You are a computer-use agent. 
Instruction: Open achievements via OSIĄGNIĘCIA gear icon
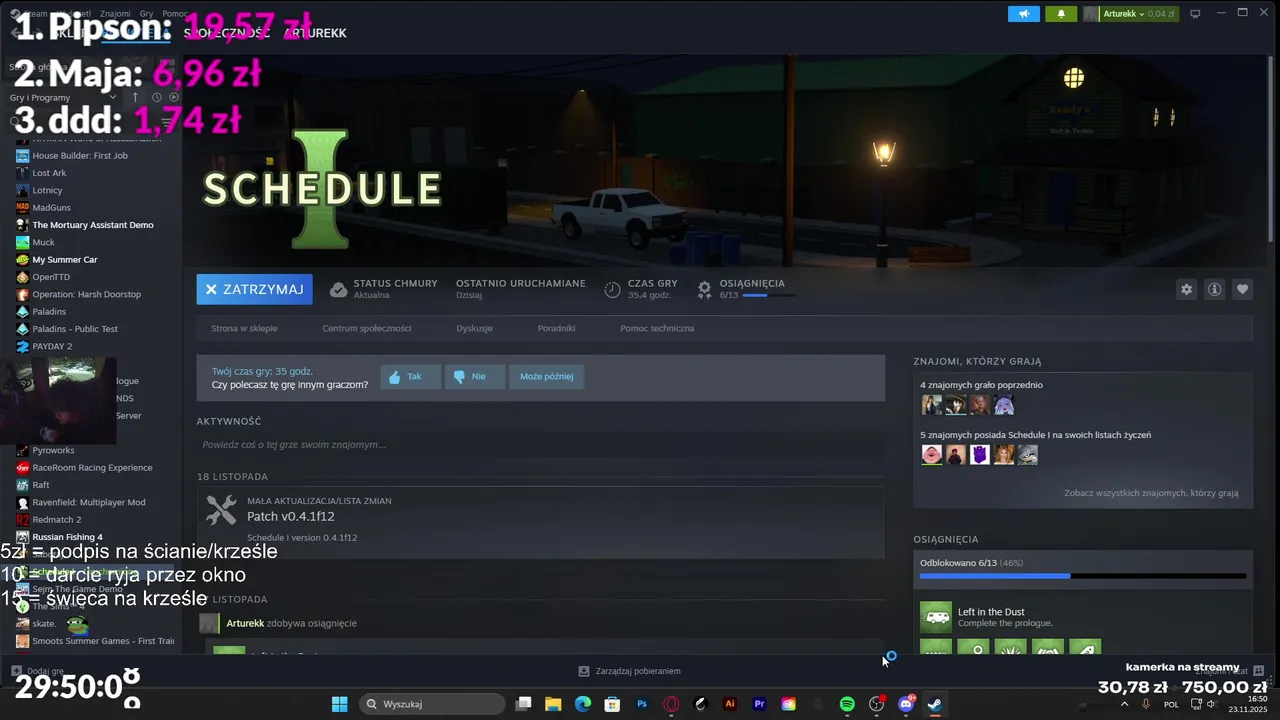704,289
